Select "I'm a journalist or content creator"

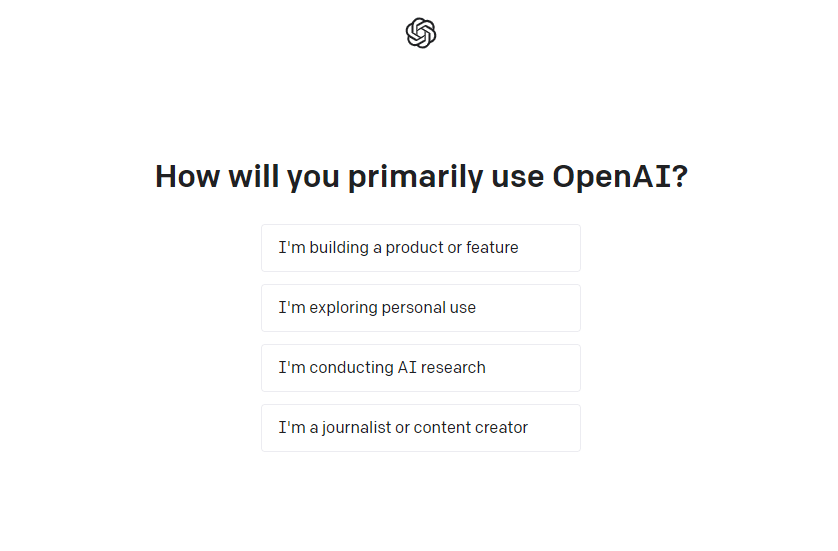[420, 428]
